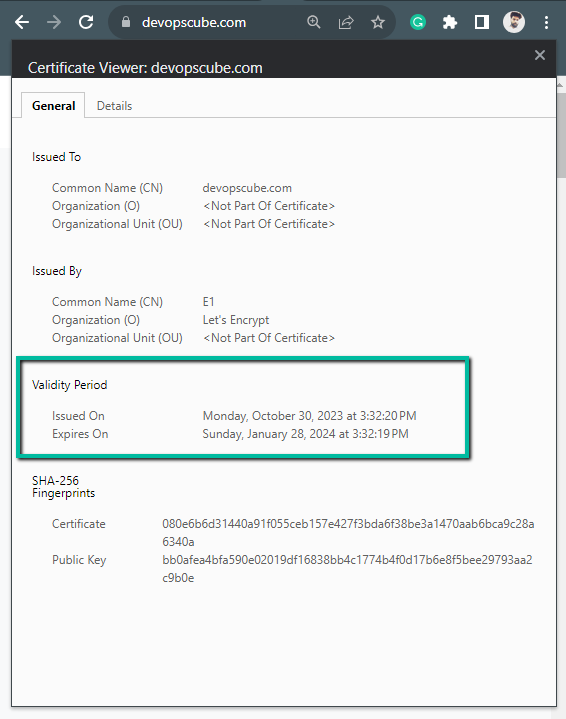Screen dimensions: 566x719
Task: Click the Issued On date value
Action: pyautogui.click(x=310, y=416)
